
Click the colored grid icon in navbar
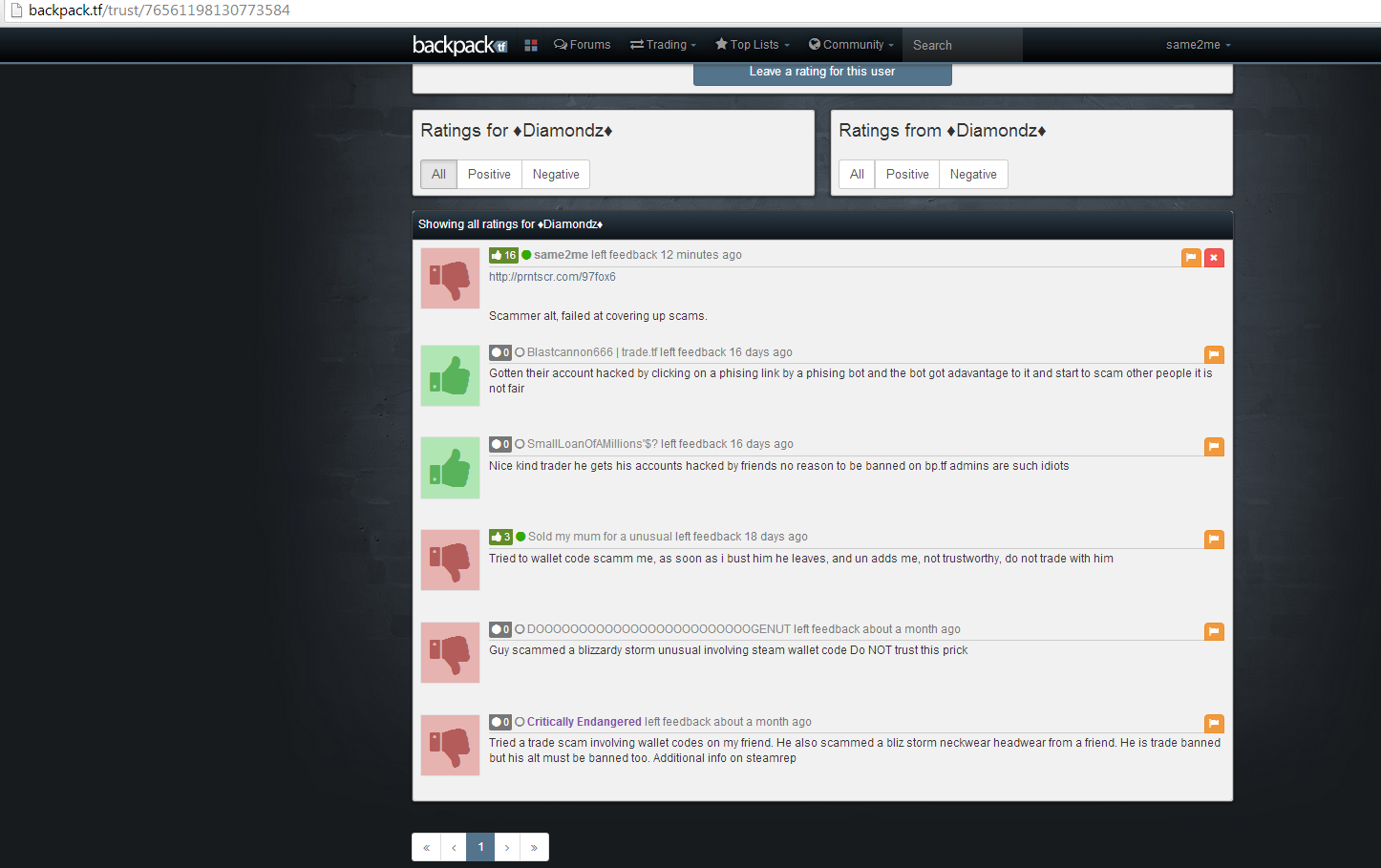(531, 45)
